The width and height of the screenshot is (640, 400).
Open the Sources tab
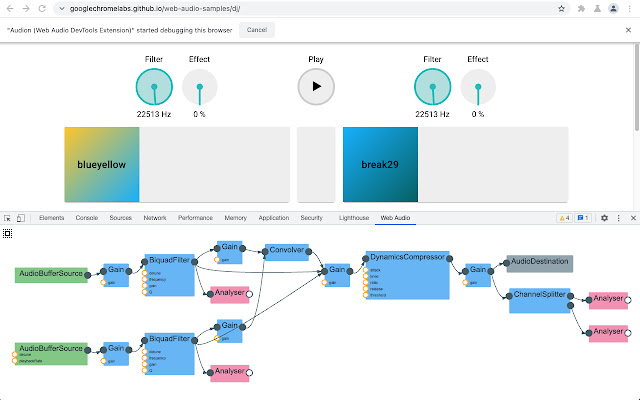[120, 218]
